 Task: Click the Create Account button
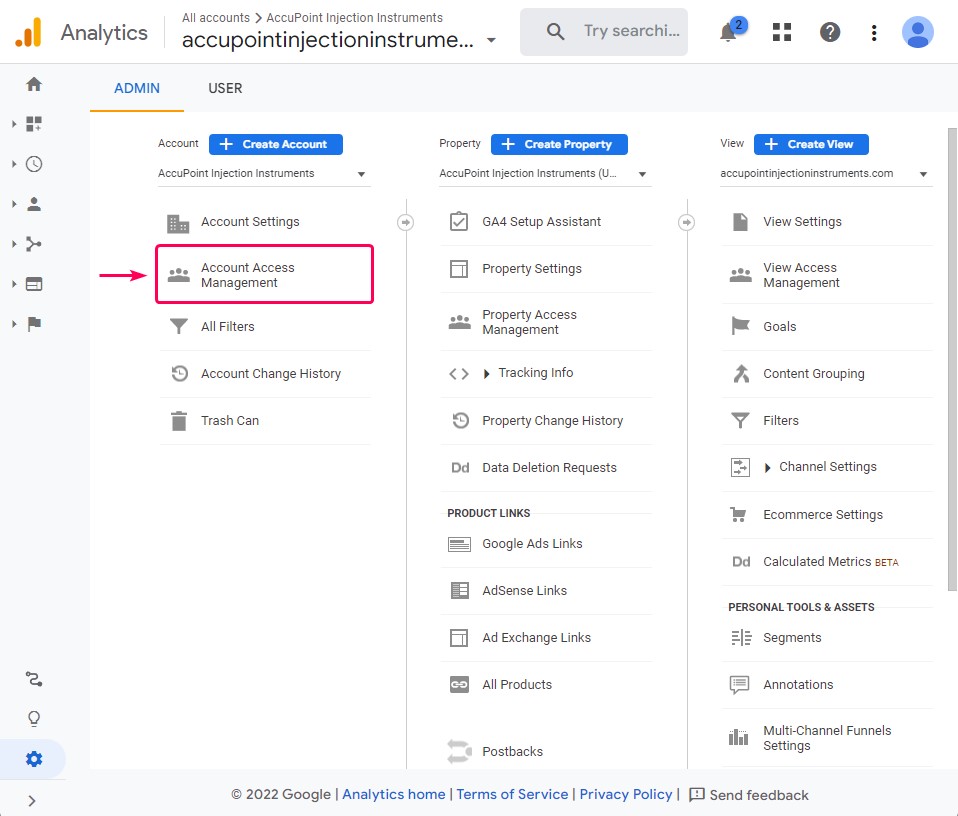click(x=276, y=144)
